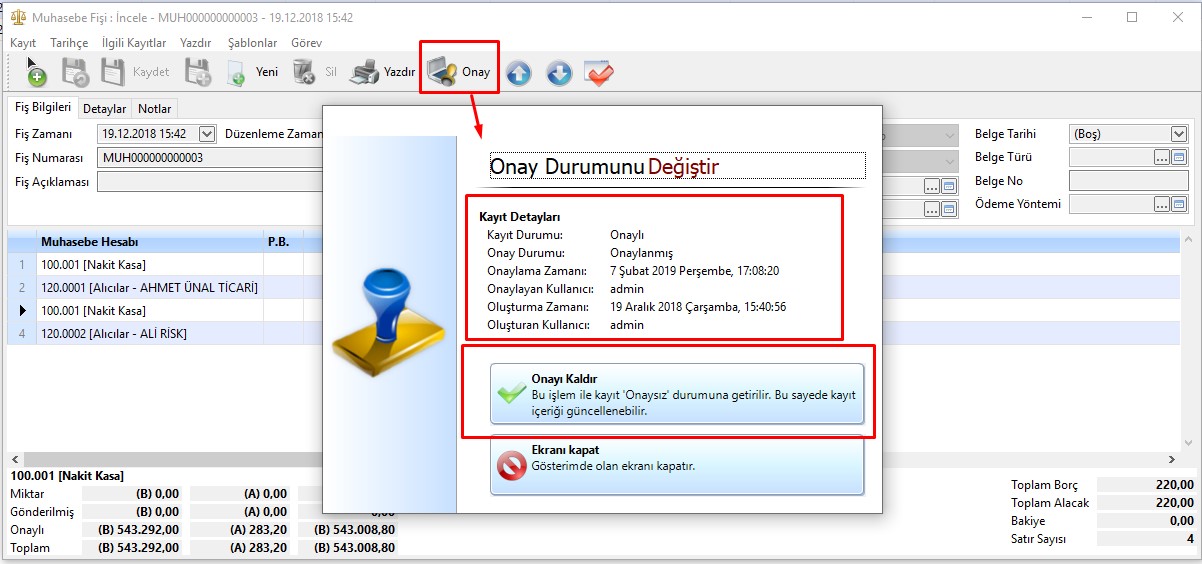This screenshot has width=1202, height=564.
Task: Open the İlgili Kayıtlar menu
Action: click(x=134, y=43)
